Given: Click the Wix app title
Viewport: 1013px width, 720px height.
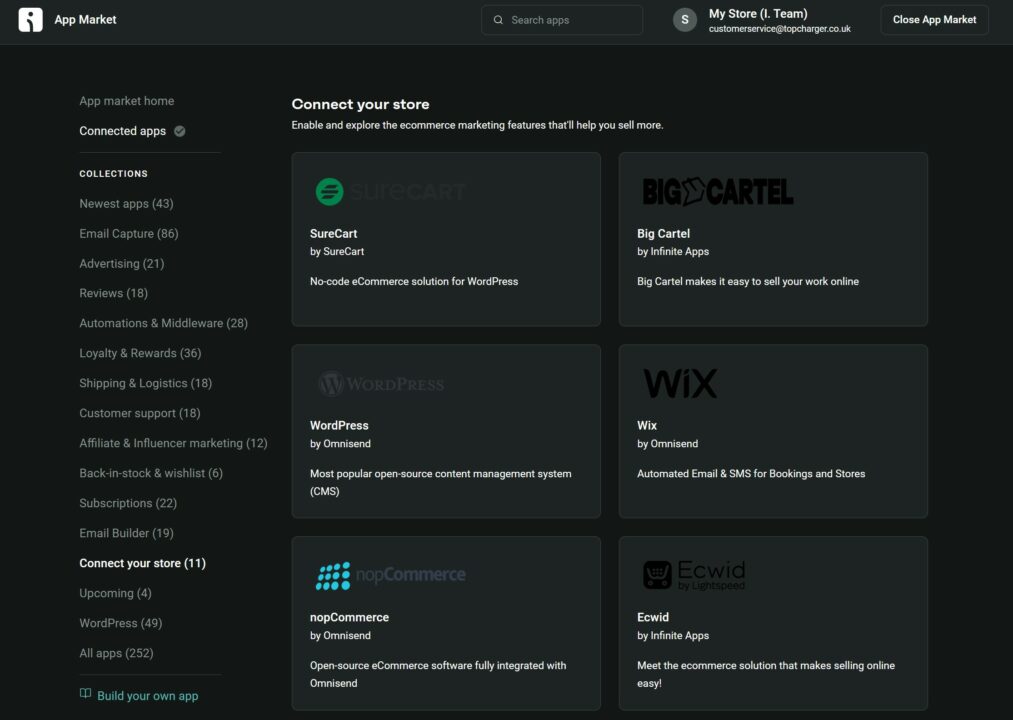Looking at the screenshot, I should point(647,426).
